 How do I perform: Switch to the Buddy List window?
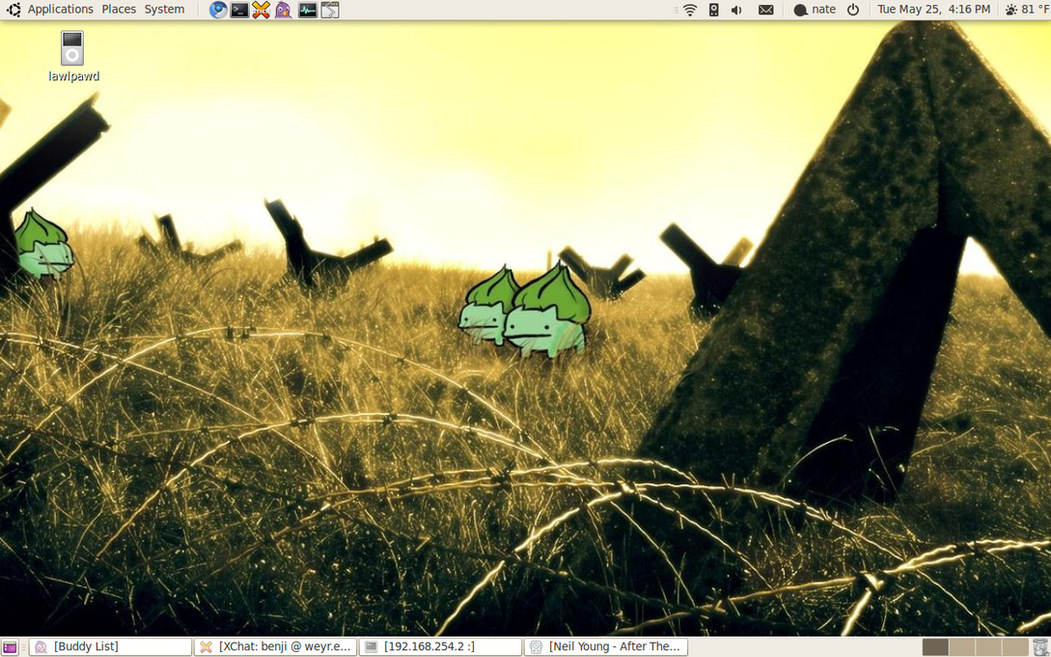click(x=110, y=647)
